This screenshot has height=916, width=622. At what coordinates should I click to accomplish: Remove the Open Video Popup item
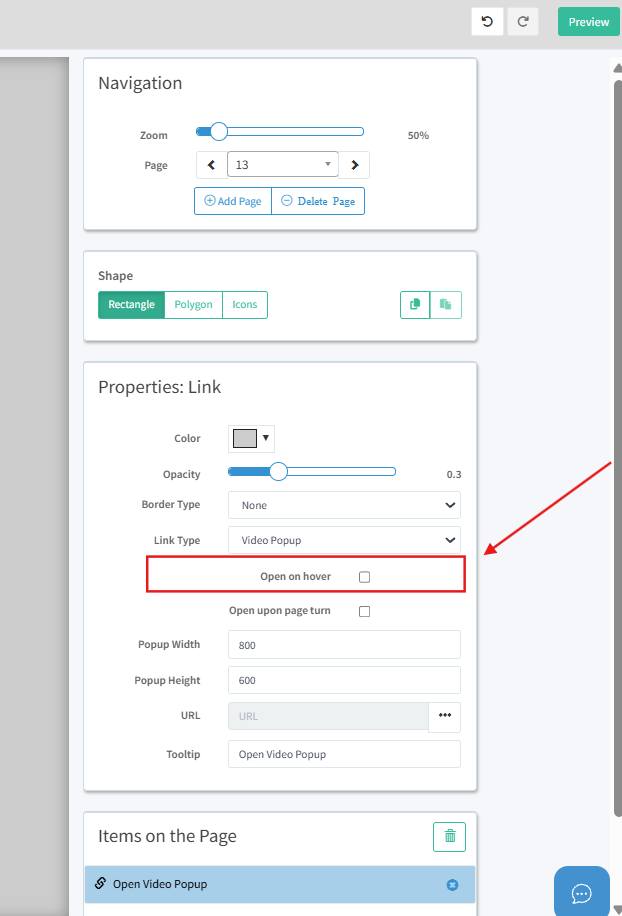click(x=451, y=884)
